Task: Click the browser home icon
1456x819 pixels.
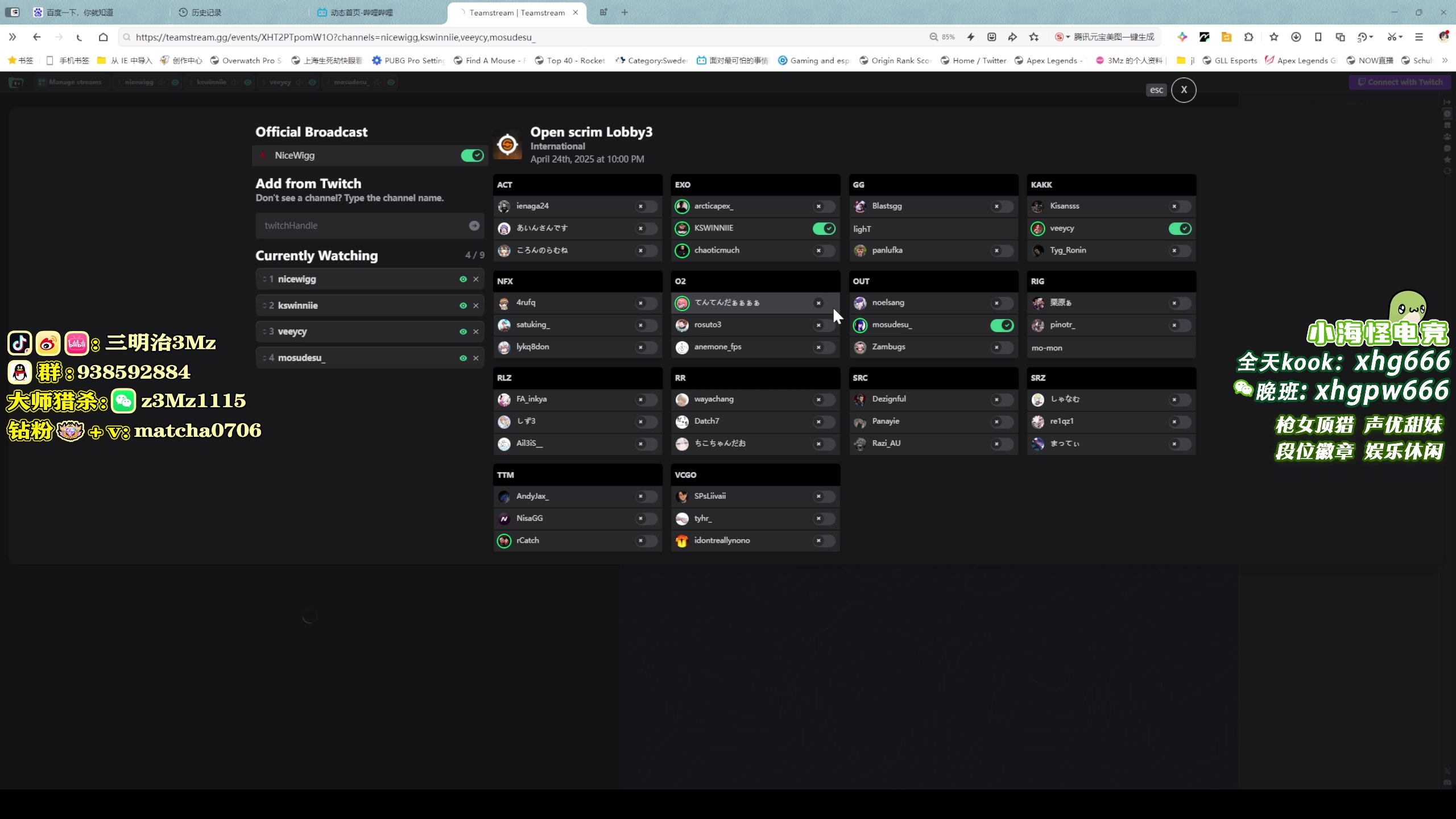Action: pyautogui.click(x=103, y=37)
